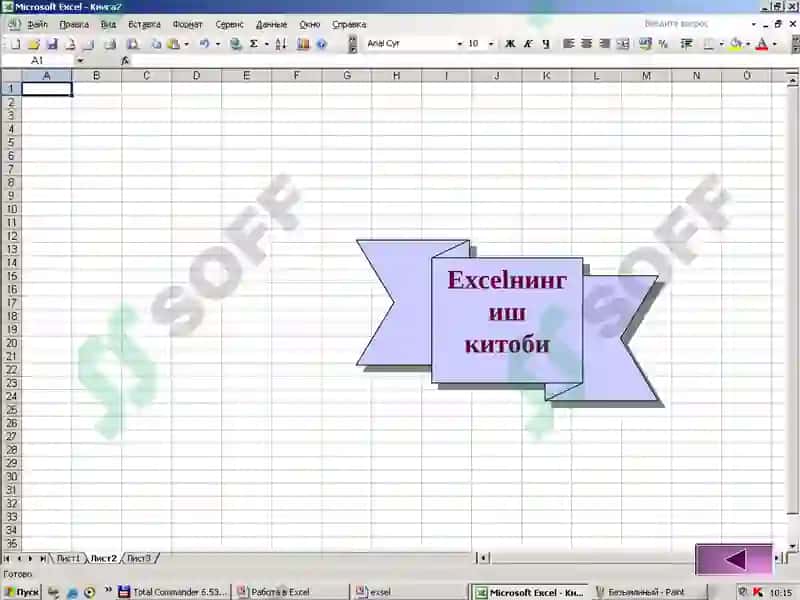Open the Arial Cyr font name dropdown
This screenshot has height=600, width=800.
pos(459,44)
